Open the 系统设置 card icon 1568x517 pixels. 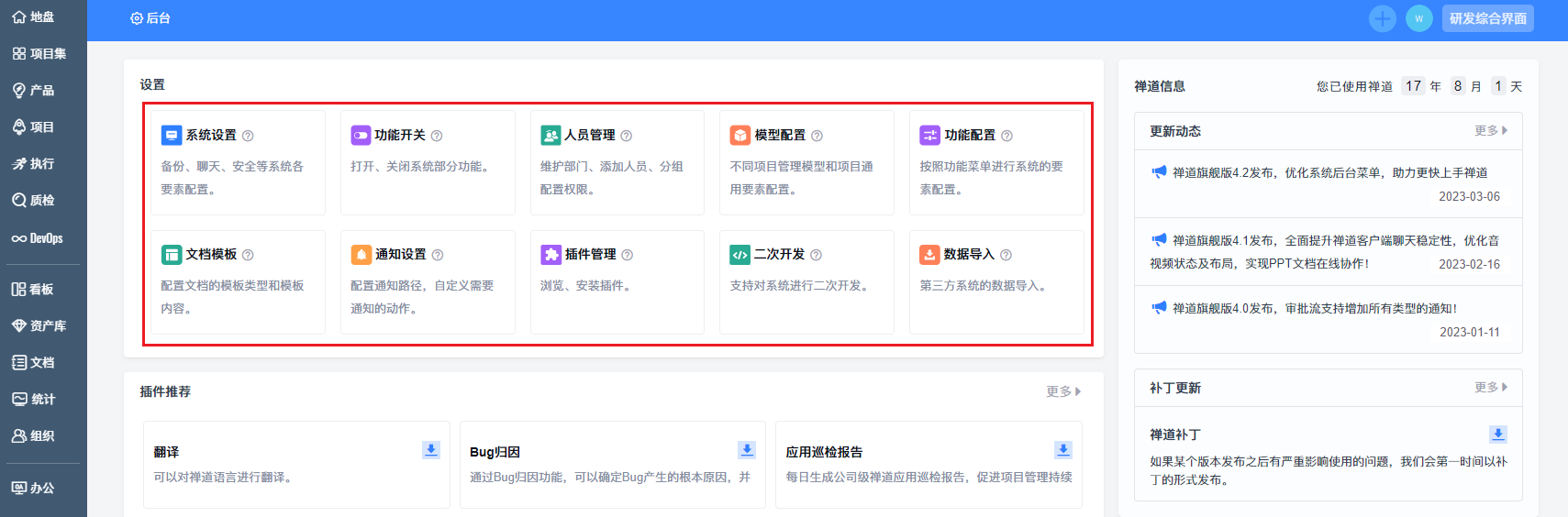click(x=172, y=136)
